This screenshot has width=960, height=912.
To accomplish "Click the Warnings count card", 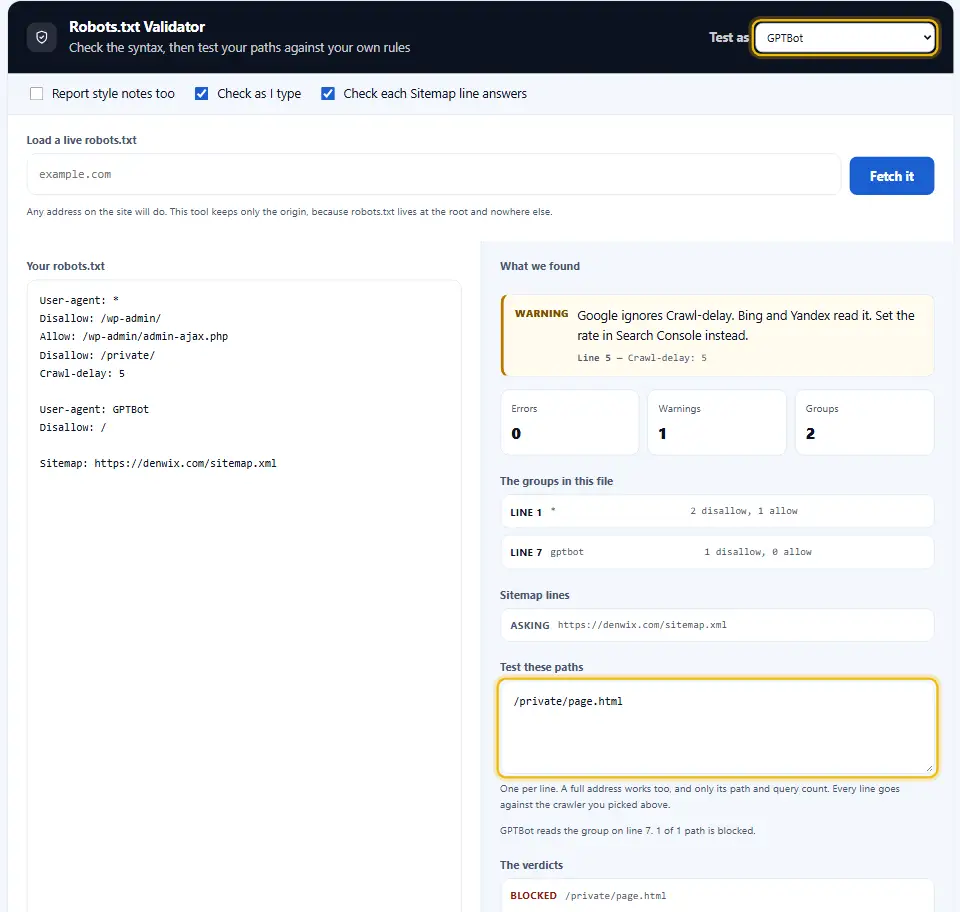I will click(716, 422).
